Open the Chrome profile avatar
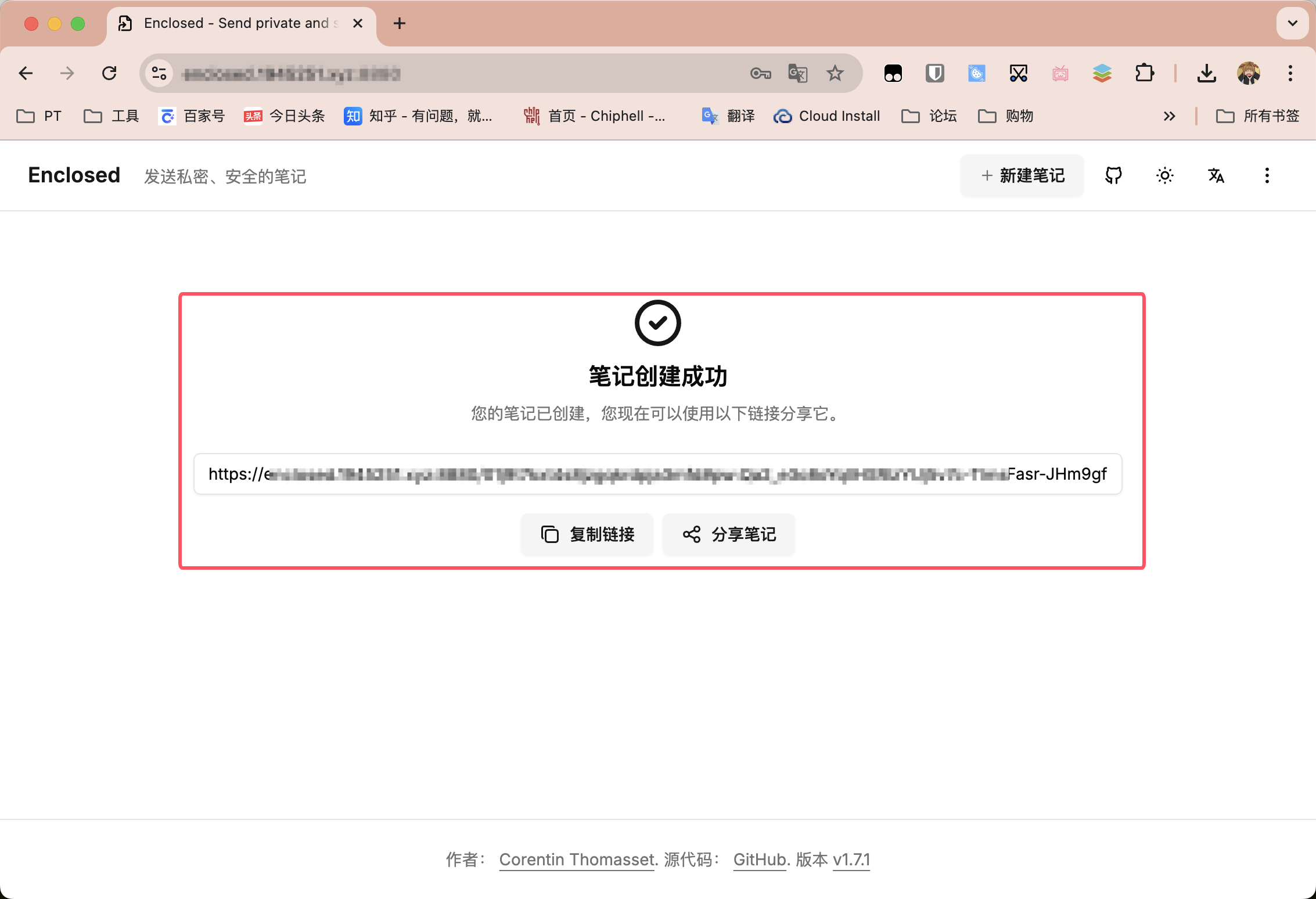The image size is (1316, 899). point(1249,73)
